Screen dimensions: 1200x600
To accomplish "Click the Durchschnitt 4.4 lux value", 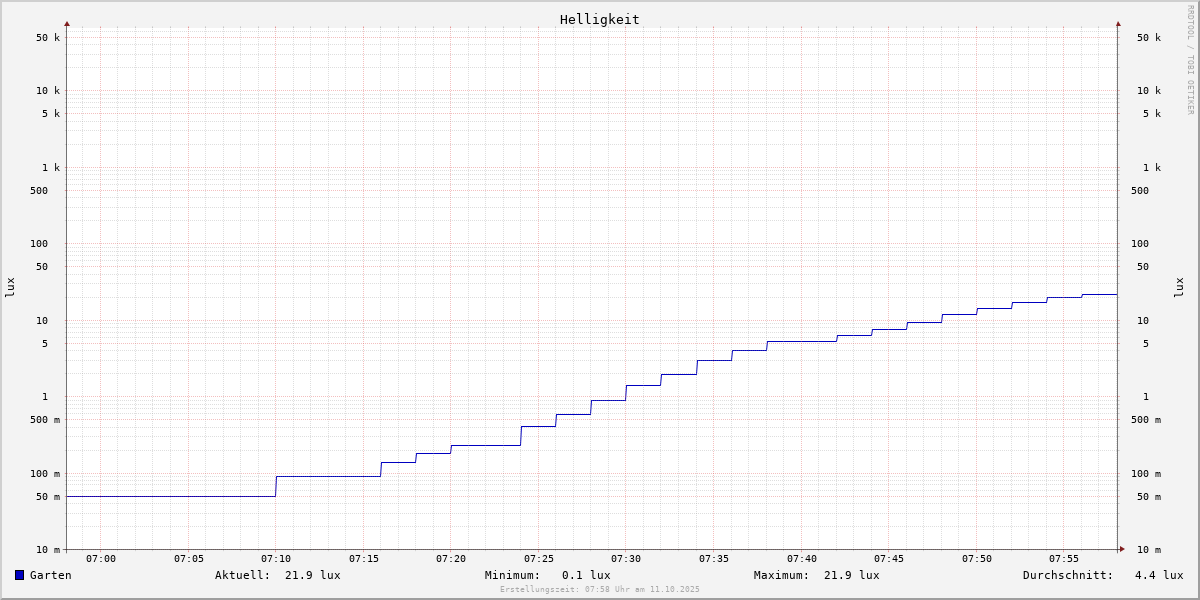I will coord(1158,575).
